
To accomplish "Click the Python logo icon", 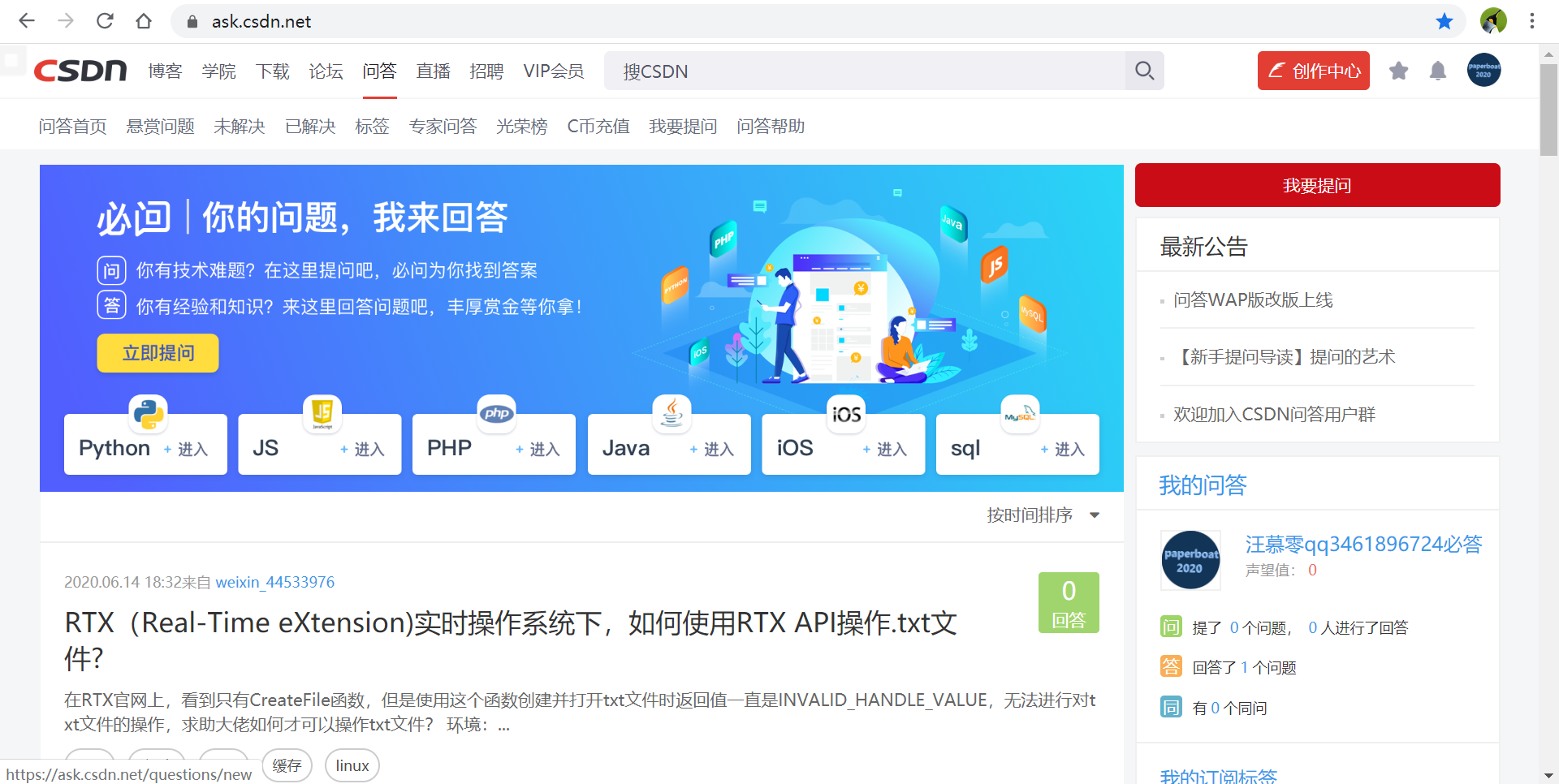I will pyautogui.click(x=149, y=414).
